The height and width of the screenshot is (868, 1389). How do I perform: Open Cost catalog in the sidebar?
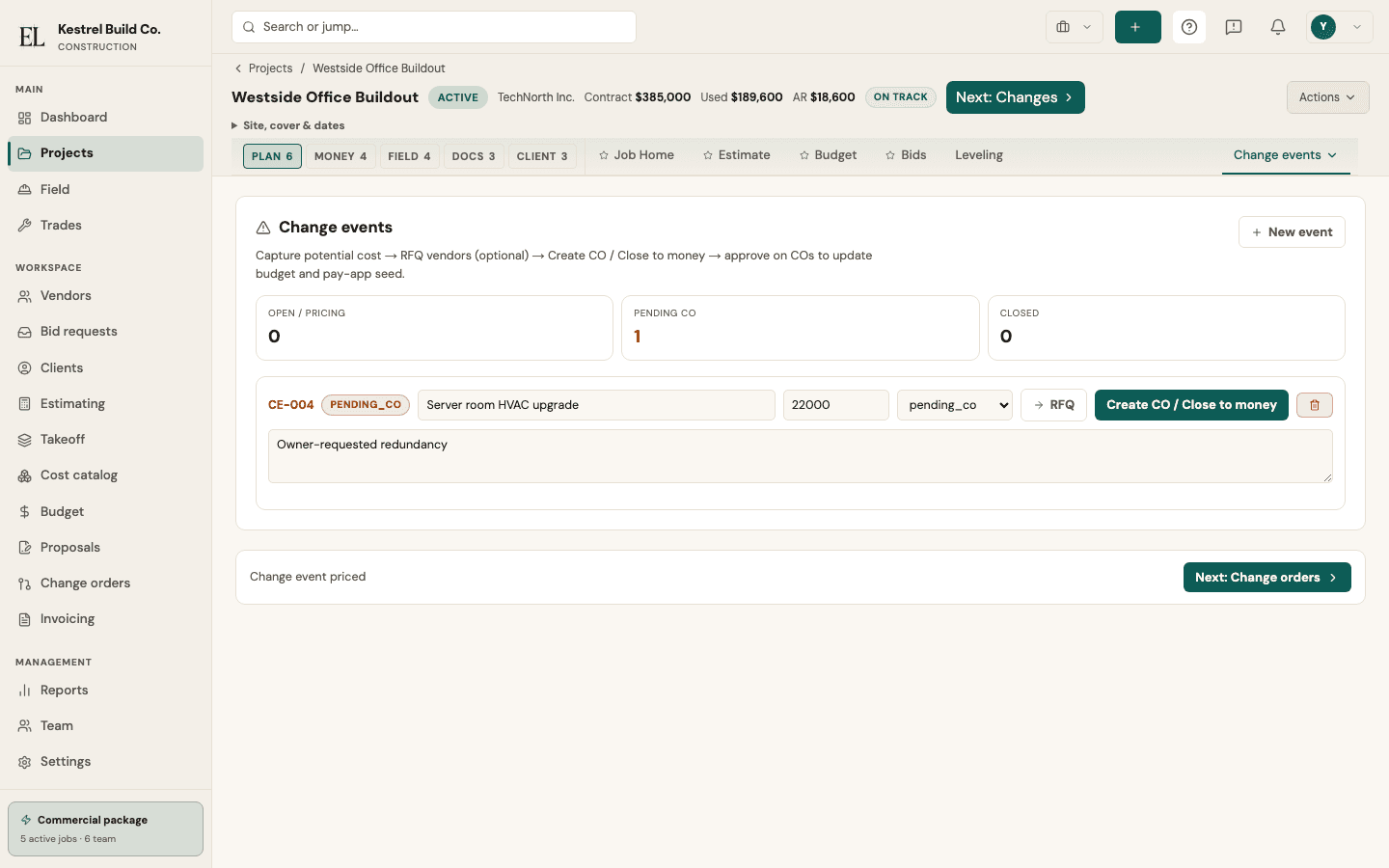106,475
